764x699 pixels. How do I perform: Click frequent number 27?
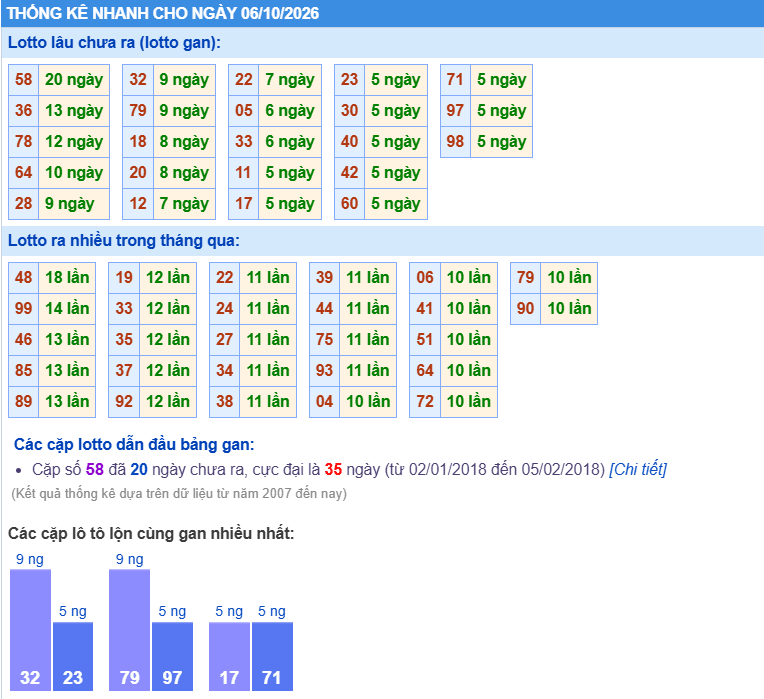click(225, 340)
